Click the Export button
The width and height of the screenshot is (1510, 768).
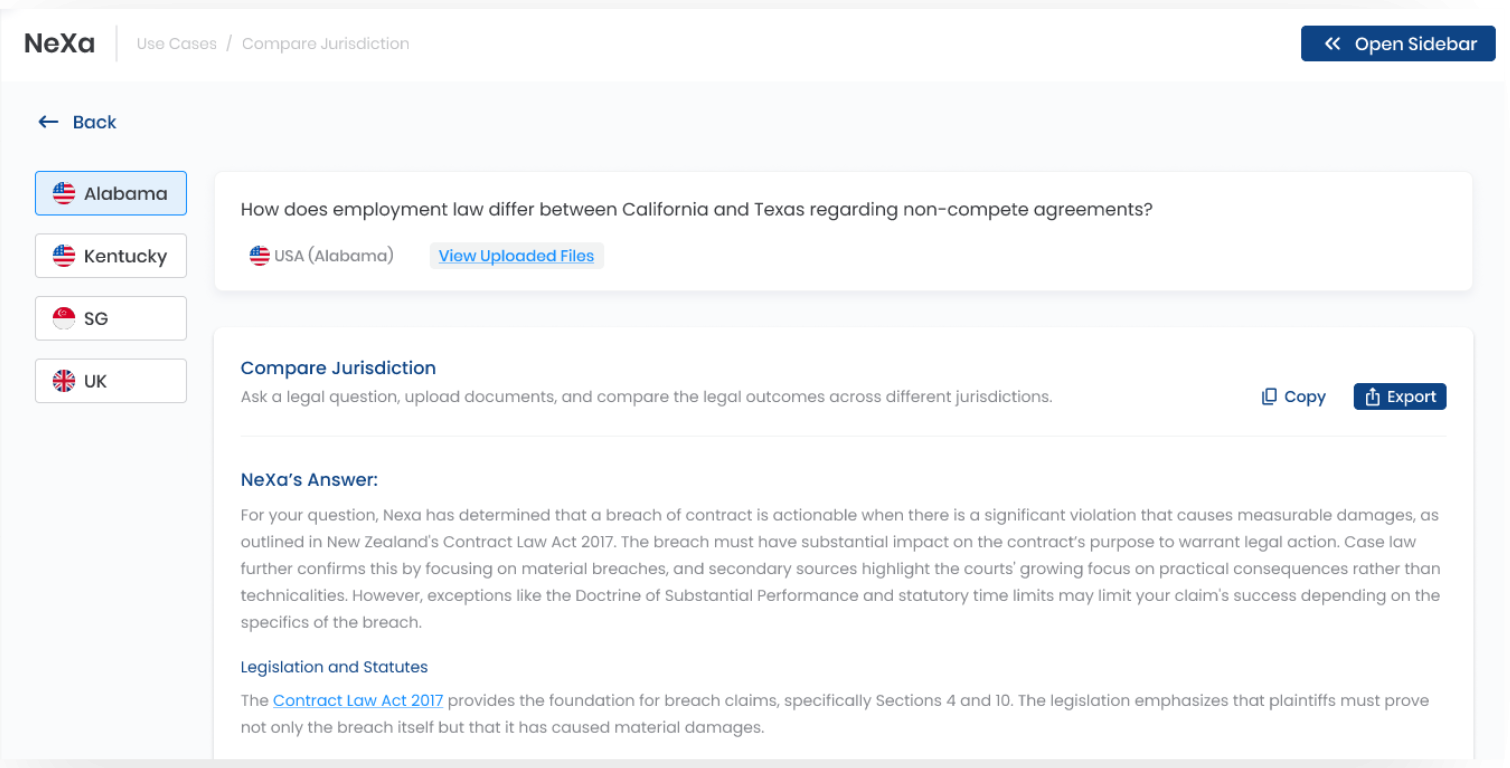[1400, 397]
